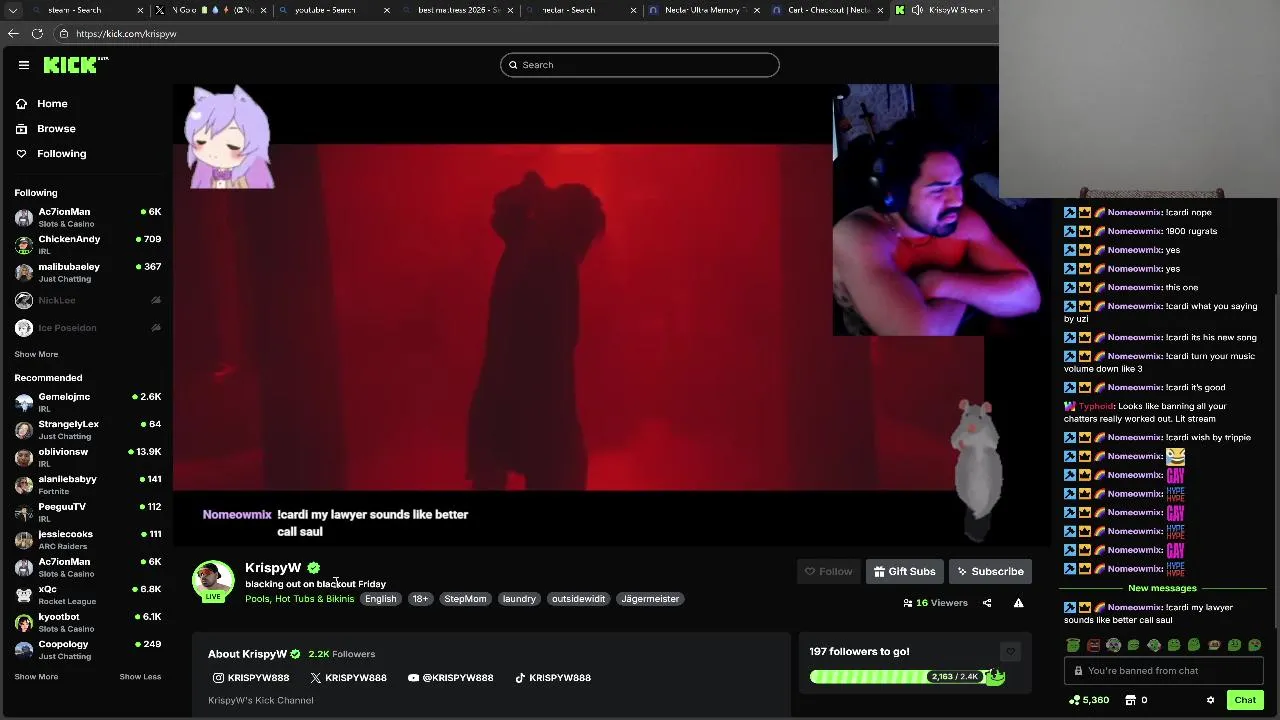This screenshot has height=720, width=1280.
Task: Open alanliebabyy Fortnite channel
Action: pyautogui.click(x=88, y=484)
